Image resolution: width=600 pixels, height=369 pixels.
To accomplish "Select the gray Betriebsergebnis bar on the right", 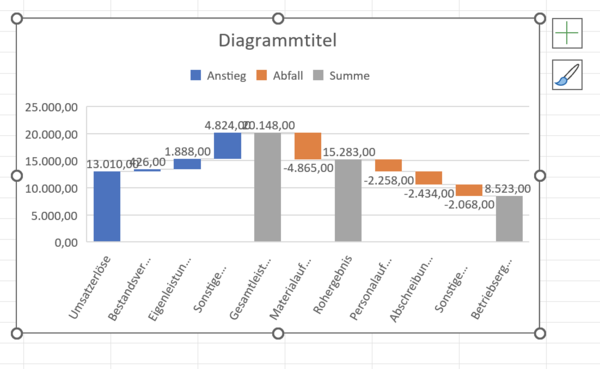I will tap(509, 219).
